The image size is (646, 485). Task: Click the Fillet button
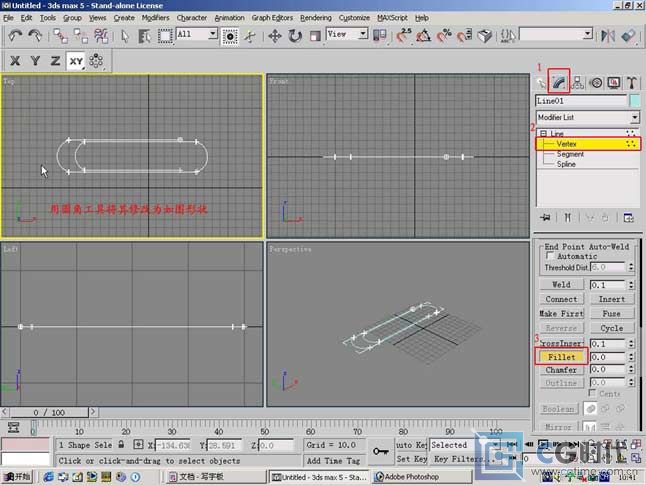click(x=561, y=357)
